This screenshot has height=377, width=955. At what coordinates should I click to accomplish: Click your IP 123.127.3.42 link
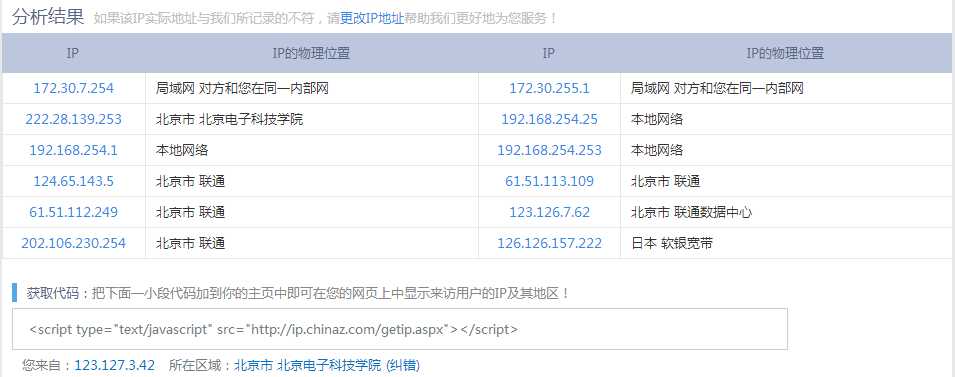115,365
